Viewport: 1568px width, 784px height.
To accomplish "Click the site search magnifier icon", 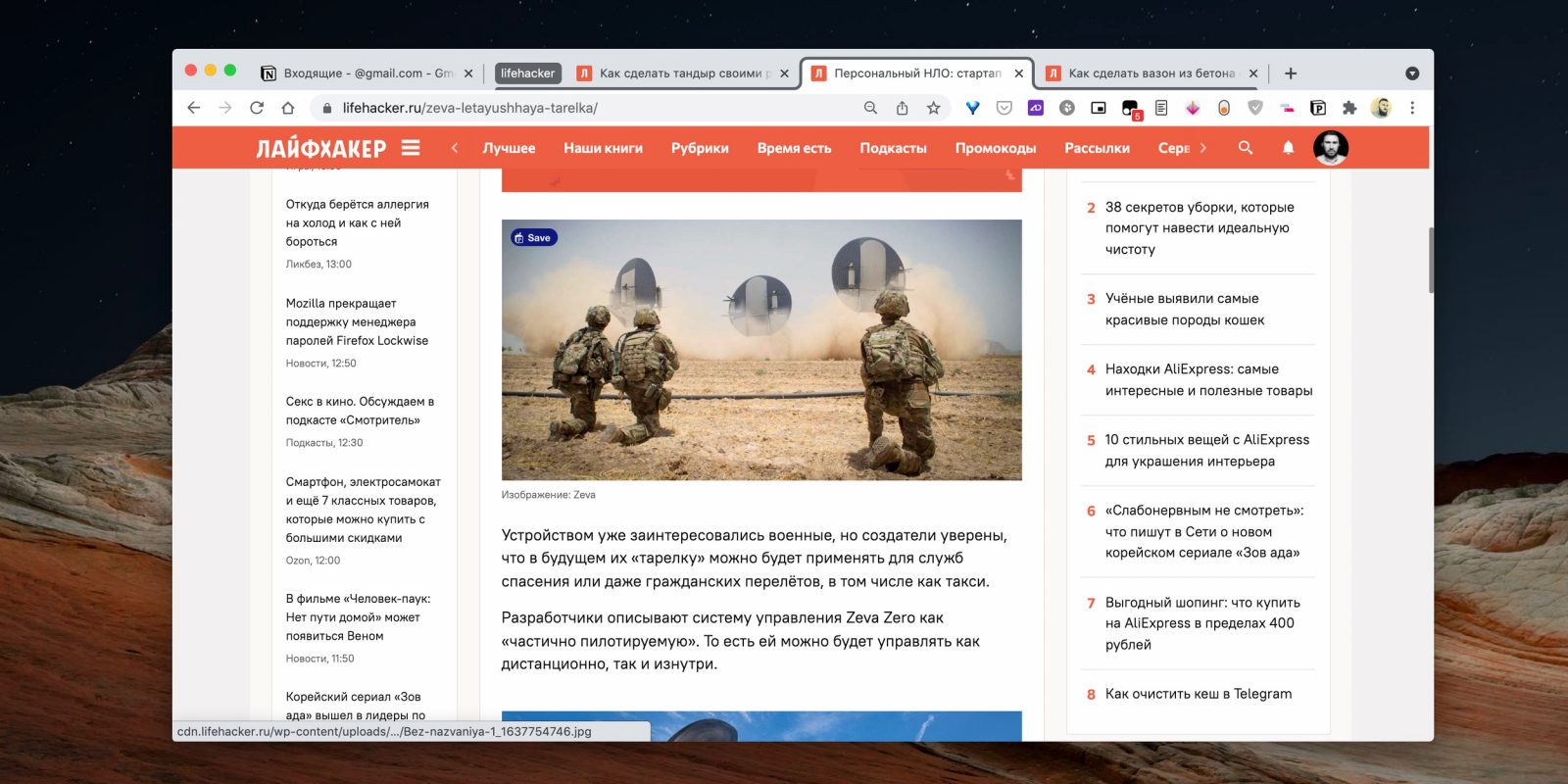I will (x=1245, y=148).
